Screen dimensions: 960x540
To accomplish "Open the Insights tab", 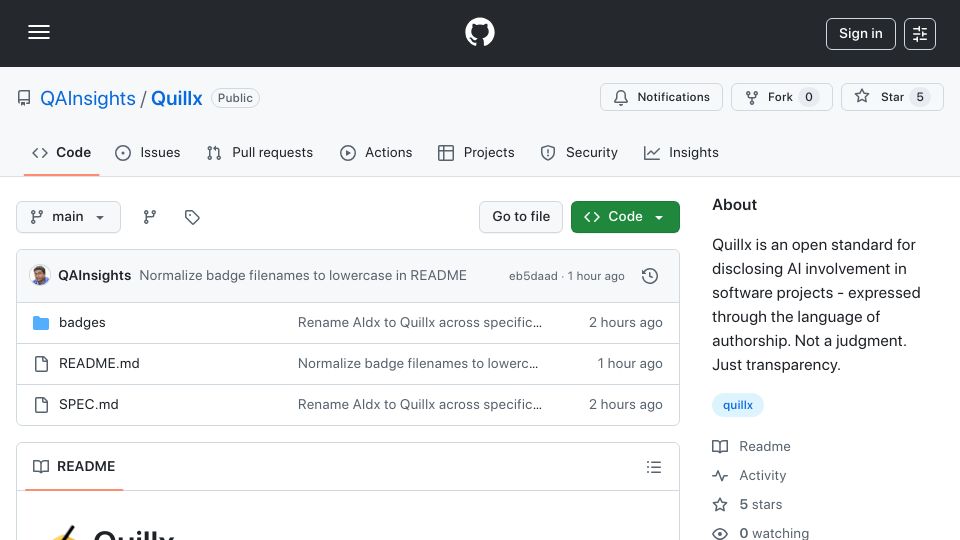I will tap(681, 152).
